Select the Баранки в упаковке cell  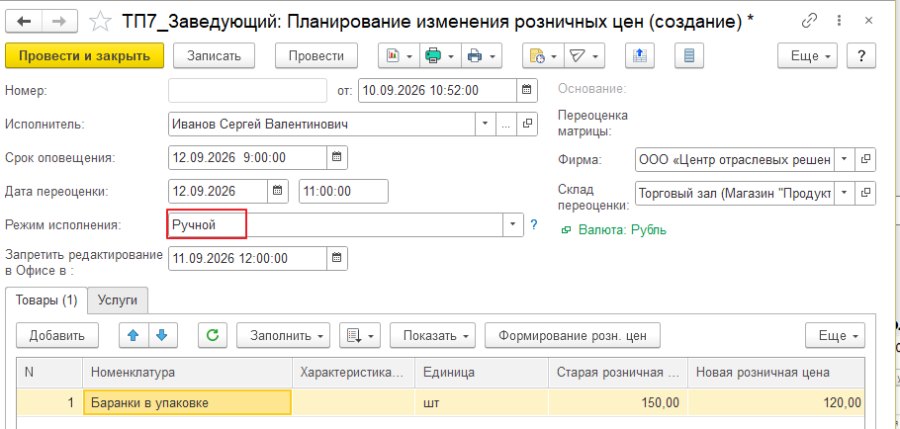click(x=188, y=403)
